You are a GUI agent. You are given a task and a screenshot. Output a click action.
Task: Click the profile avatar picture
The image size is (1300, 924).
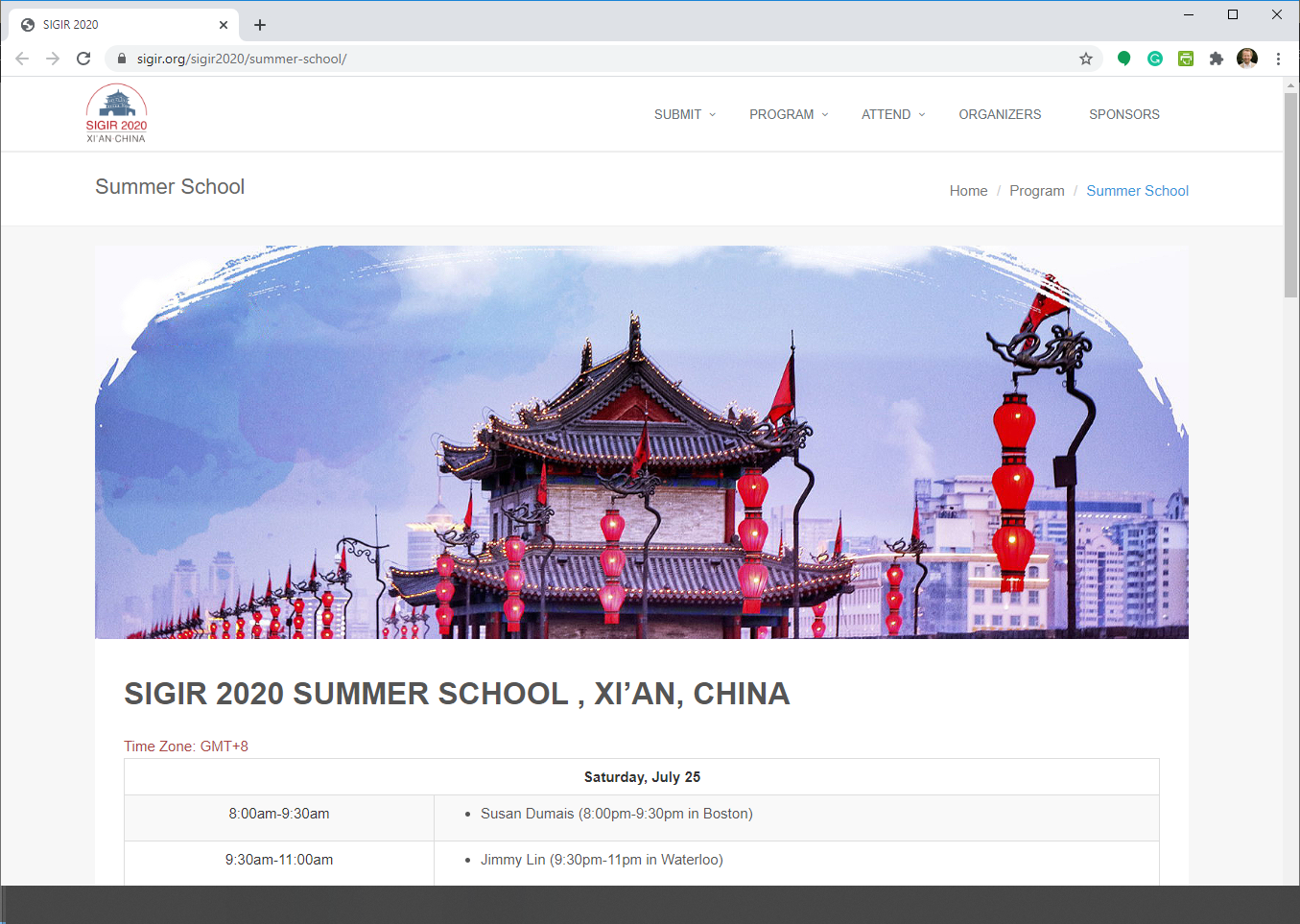click(x=1246, y=59)
